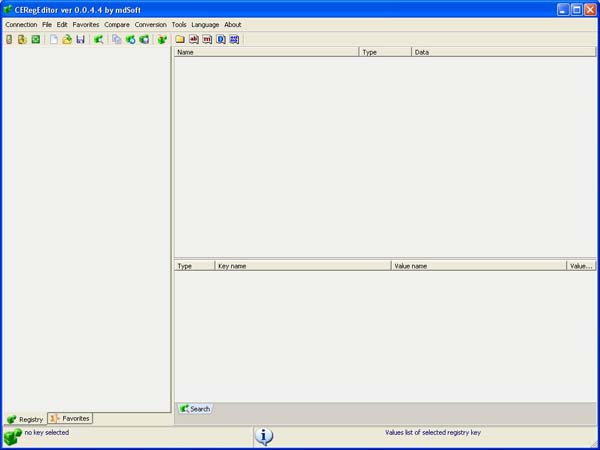Click the red 'ab' string value icon
600x450 pixels.
194,40
